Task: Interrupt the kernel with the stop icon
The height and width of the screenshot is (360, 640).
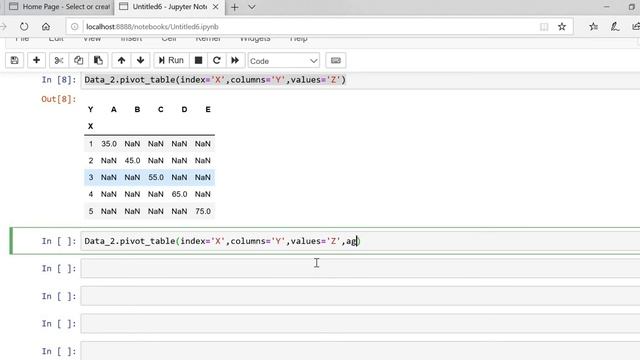Action: click(198, 60)
